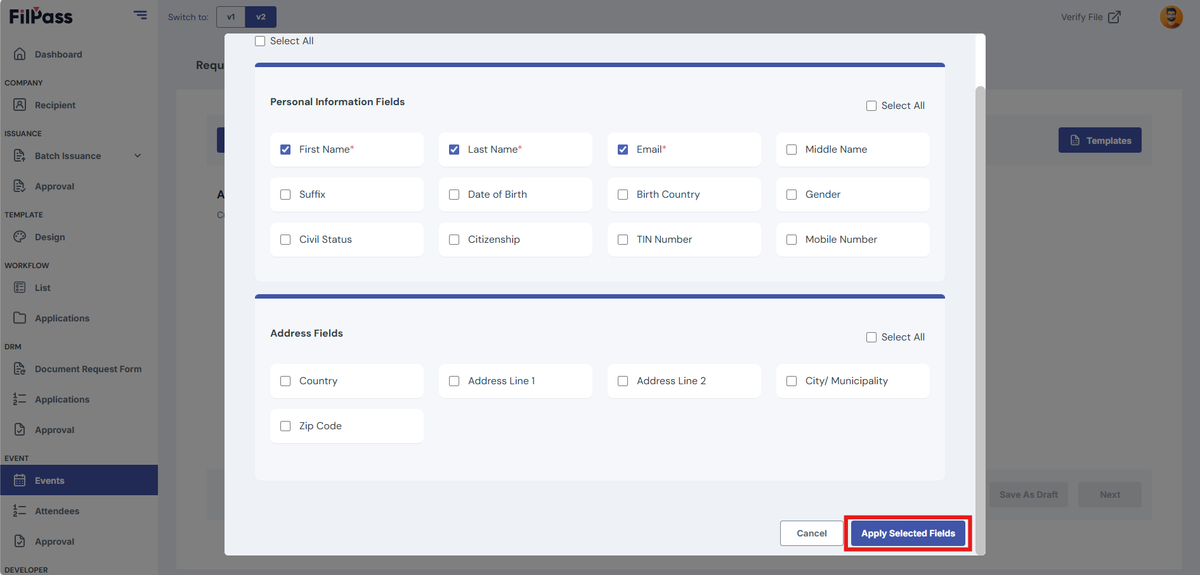Screen dimensions: 1200x575
Task: Click the Workflow Applications folder icon
Action: click(20, 318)
